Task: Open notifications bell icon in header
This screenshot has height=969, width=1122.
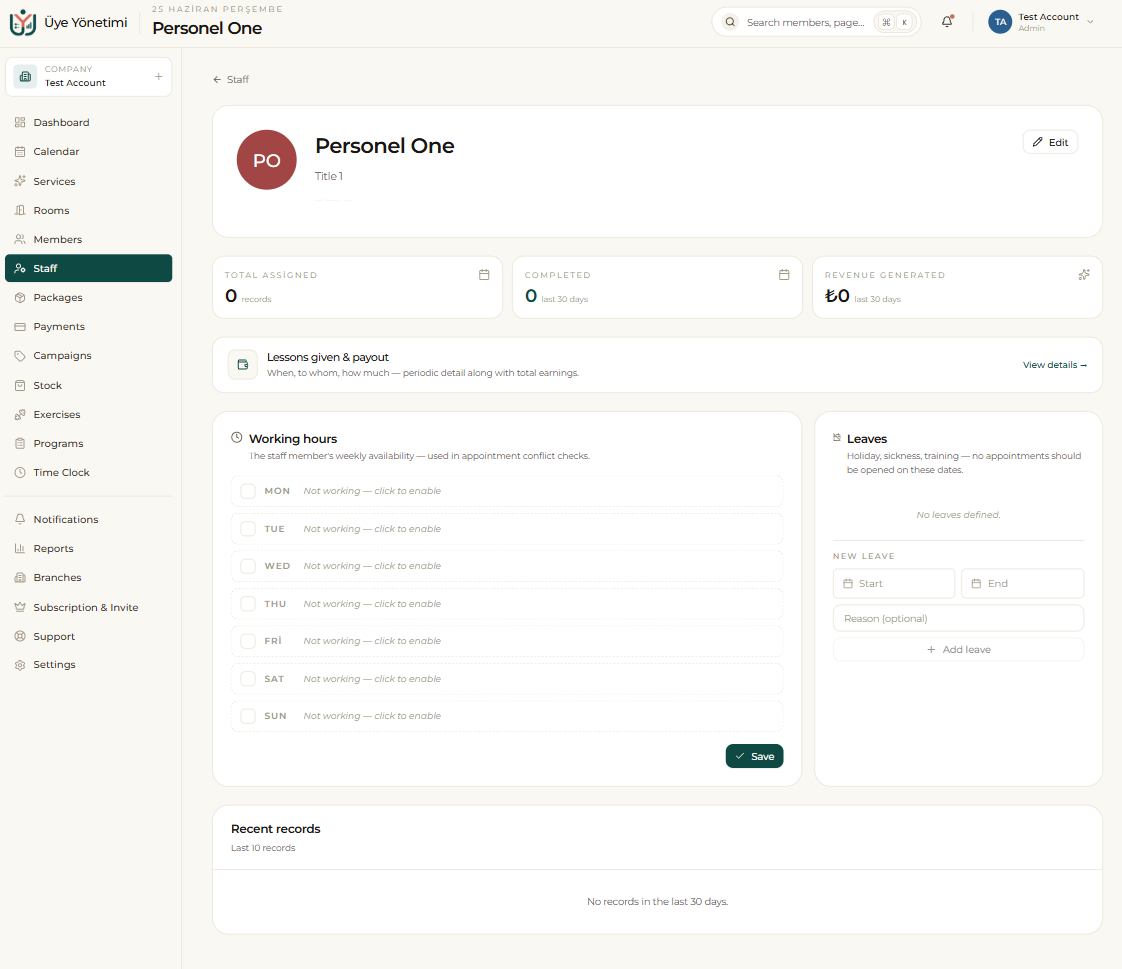Action: 947,21
